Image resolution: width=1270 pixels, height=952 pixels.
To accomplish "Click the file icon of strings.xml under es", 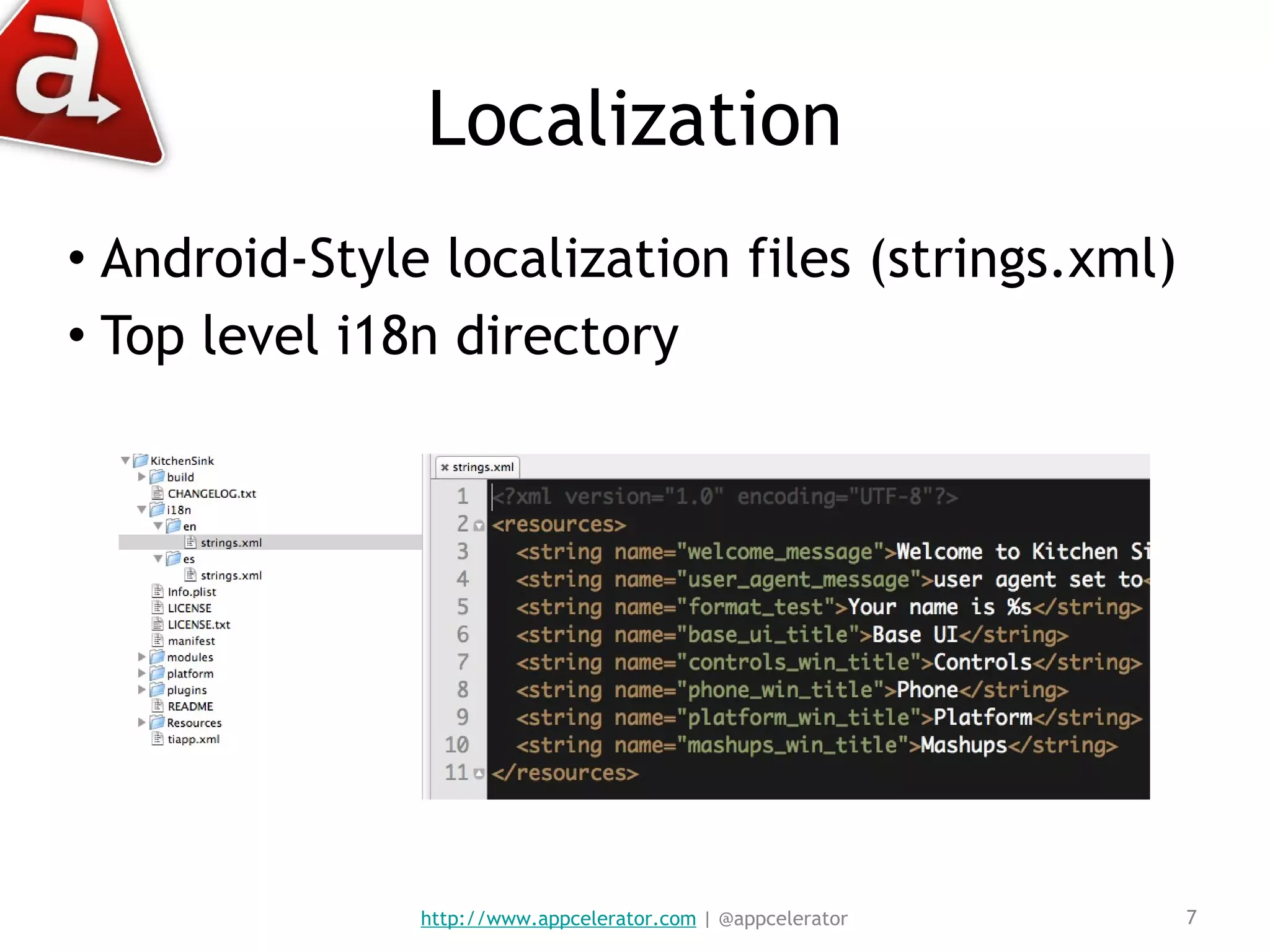I will pos(190,575).
